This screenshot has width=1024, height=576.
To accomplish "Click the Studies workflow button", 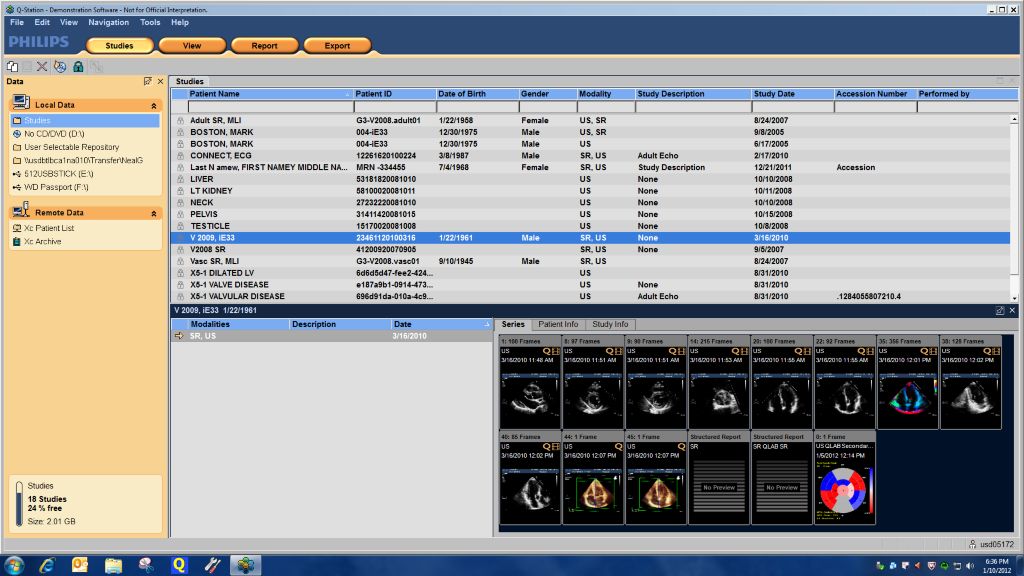I will (120, 46).
